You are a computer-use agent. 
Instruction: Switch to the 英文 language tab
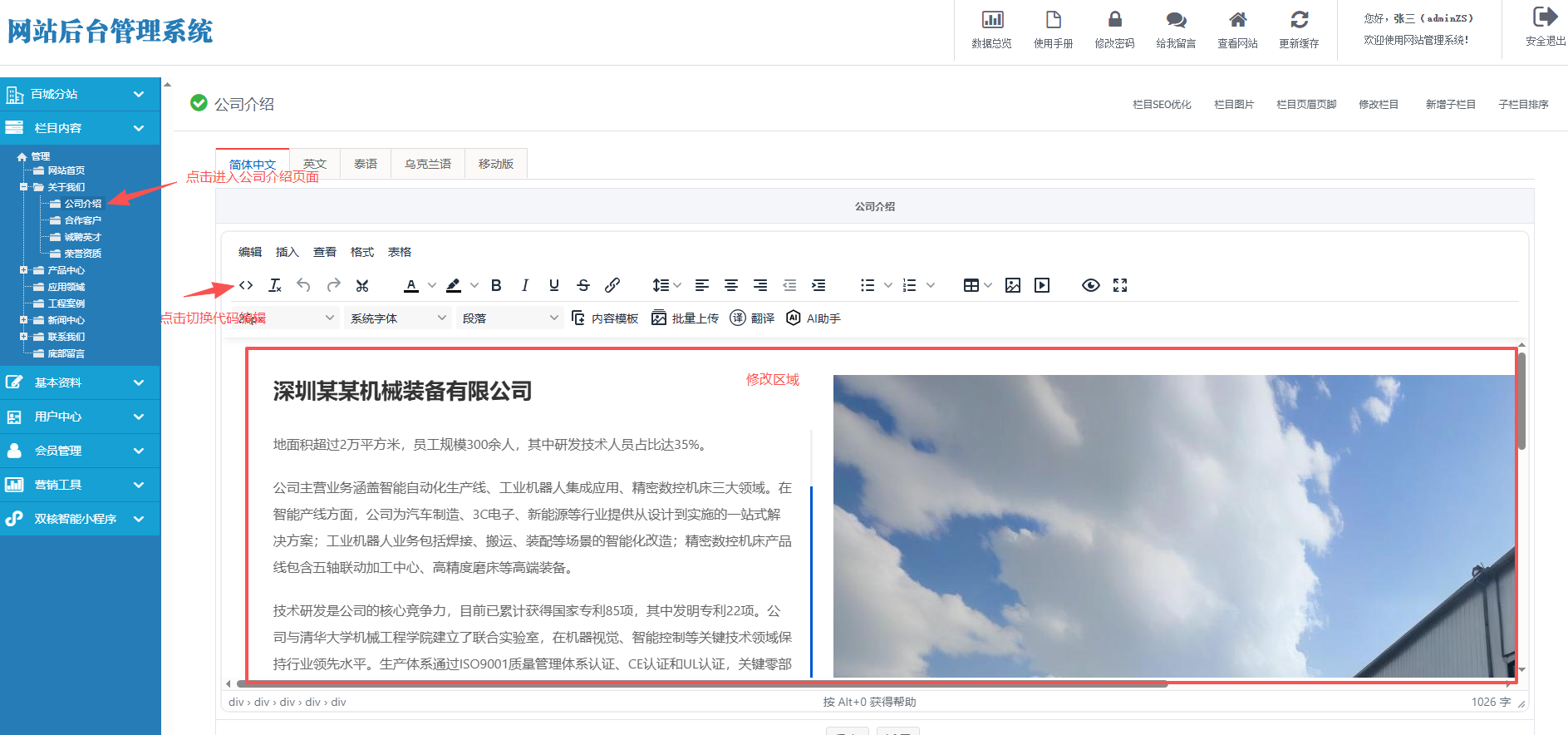point(315,164)
